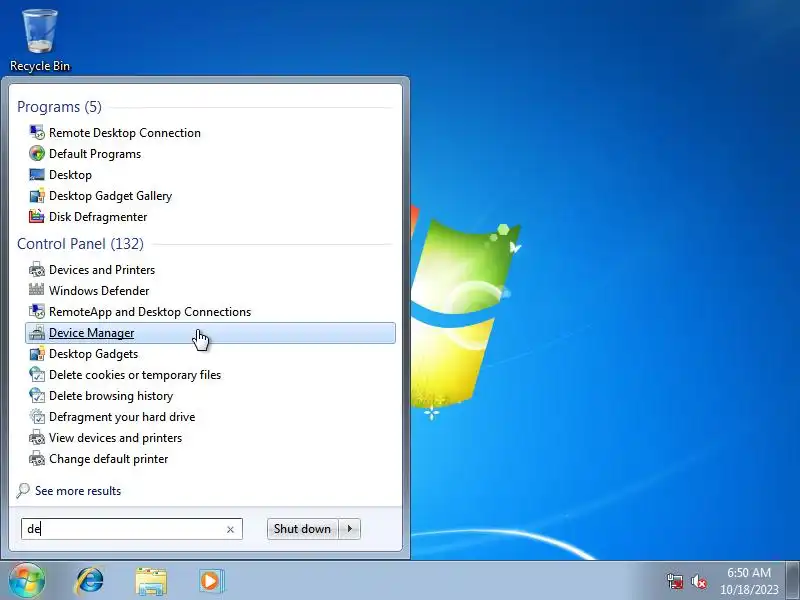Clear the search box with the X
Viewport: 800px width, 600px height.
(x=230, y=530)
